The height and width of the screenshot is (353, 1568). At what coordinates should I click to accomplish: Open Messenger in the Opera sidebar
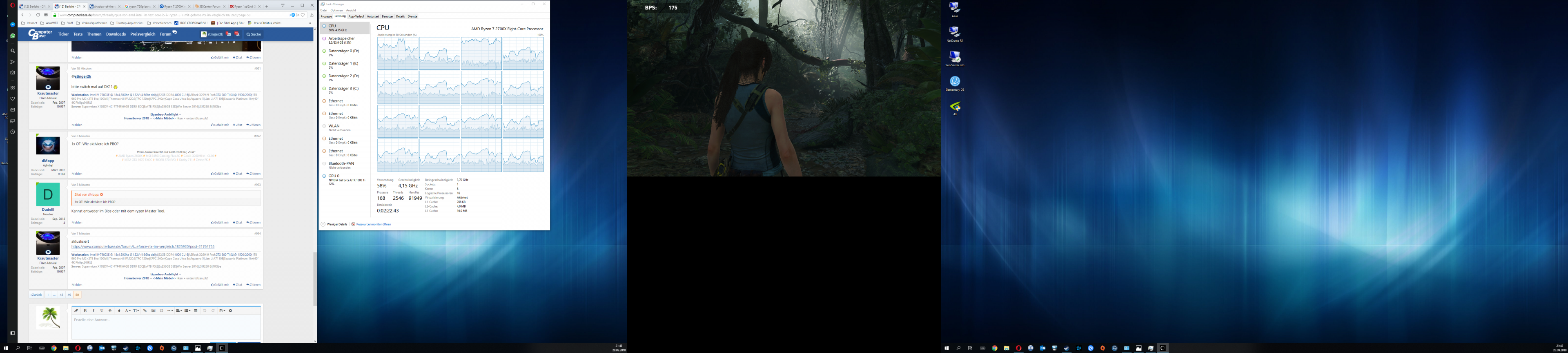13,25
